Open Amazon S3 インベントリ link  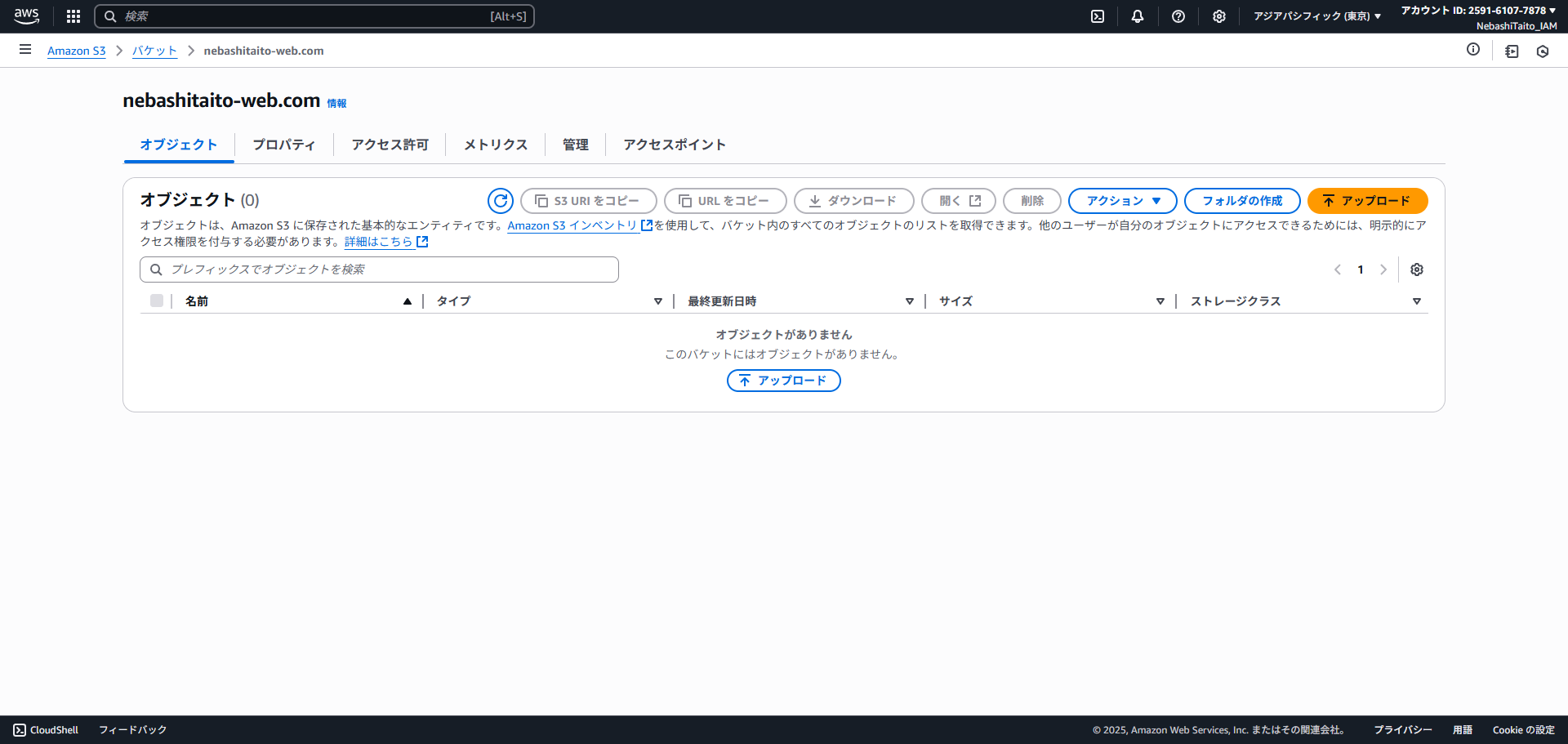click(x=580, y=225)
